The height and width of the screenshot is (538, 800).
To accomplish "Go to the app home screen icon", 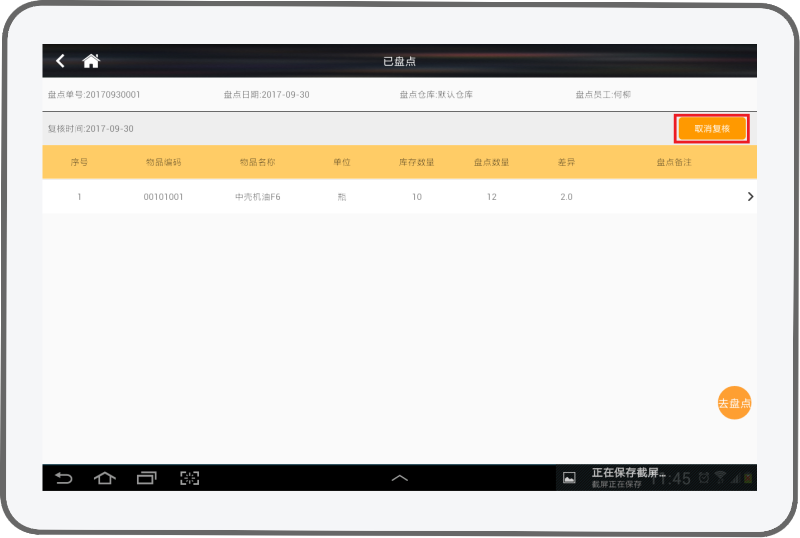I will pyautogui.click(x=91, y=61).
